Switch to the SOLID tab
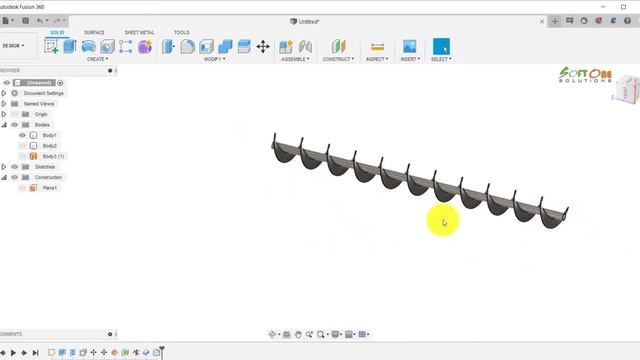This screenshot has height=360, width=640. pos(57,32)
